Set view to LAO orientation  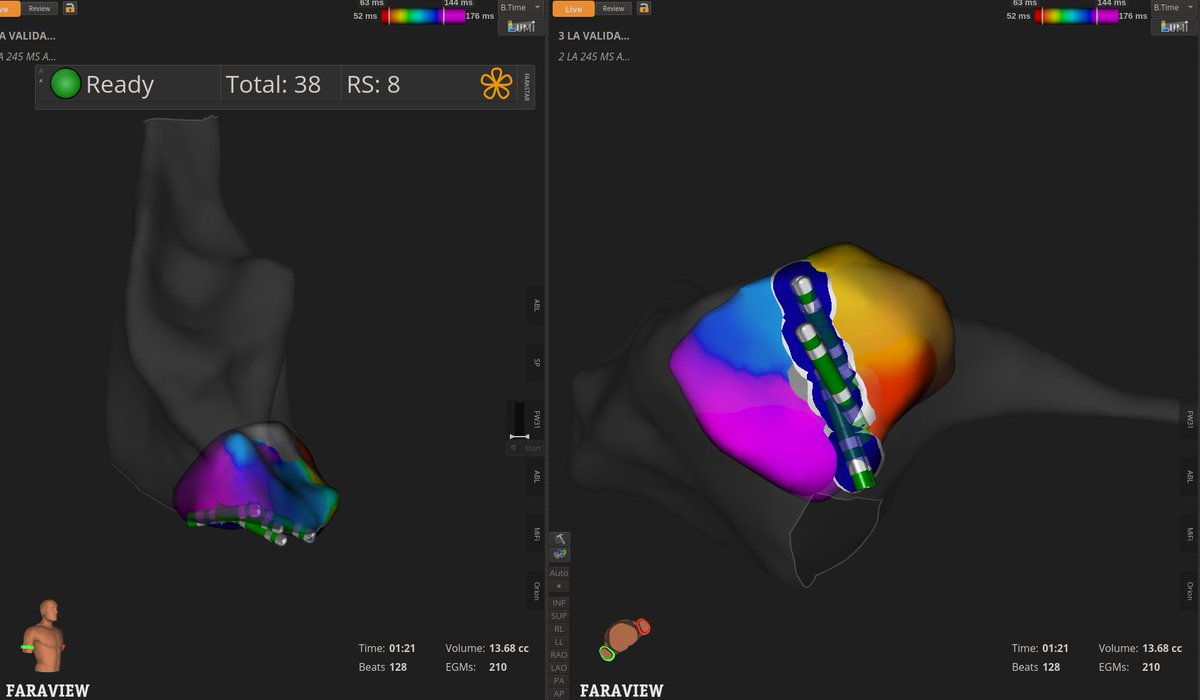[559, 668]
